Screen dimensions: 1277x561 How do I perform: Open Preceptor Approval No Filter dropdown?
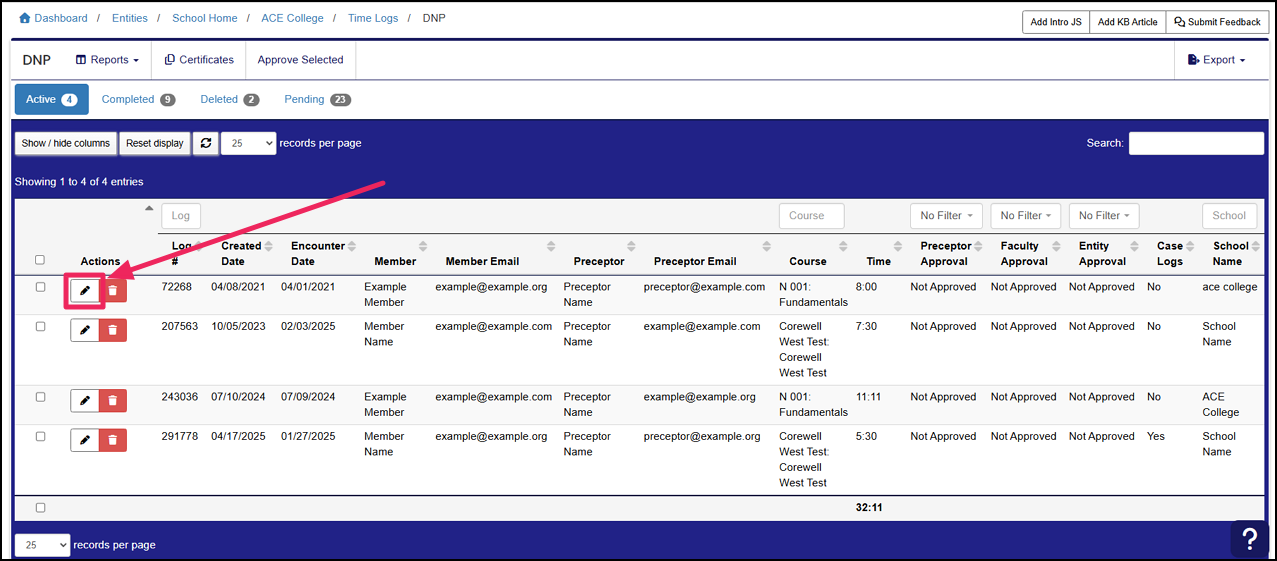click(946, 215)
